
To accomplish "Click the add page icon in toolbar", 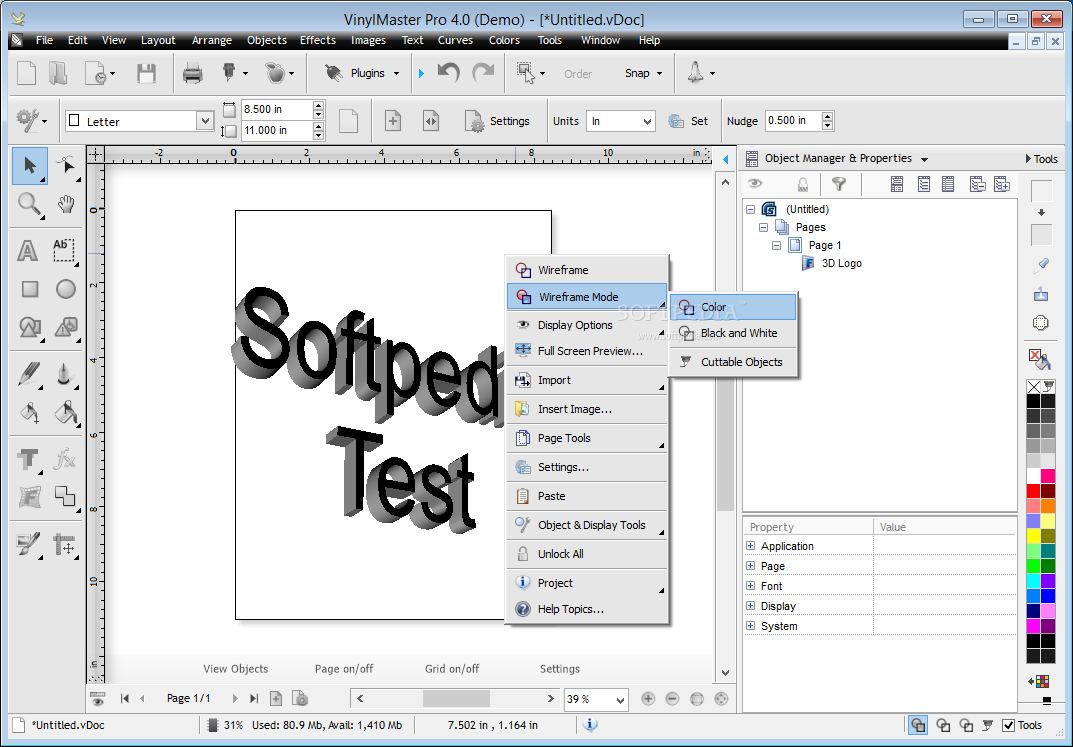I will tap(393, 121).
